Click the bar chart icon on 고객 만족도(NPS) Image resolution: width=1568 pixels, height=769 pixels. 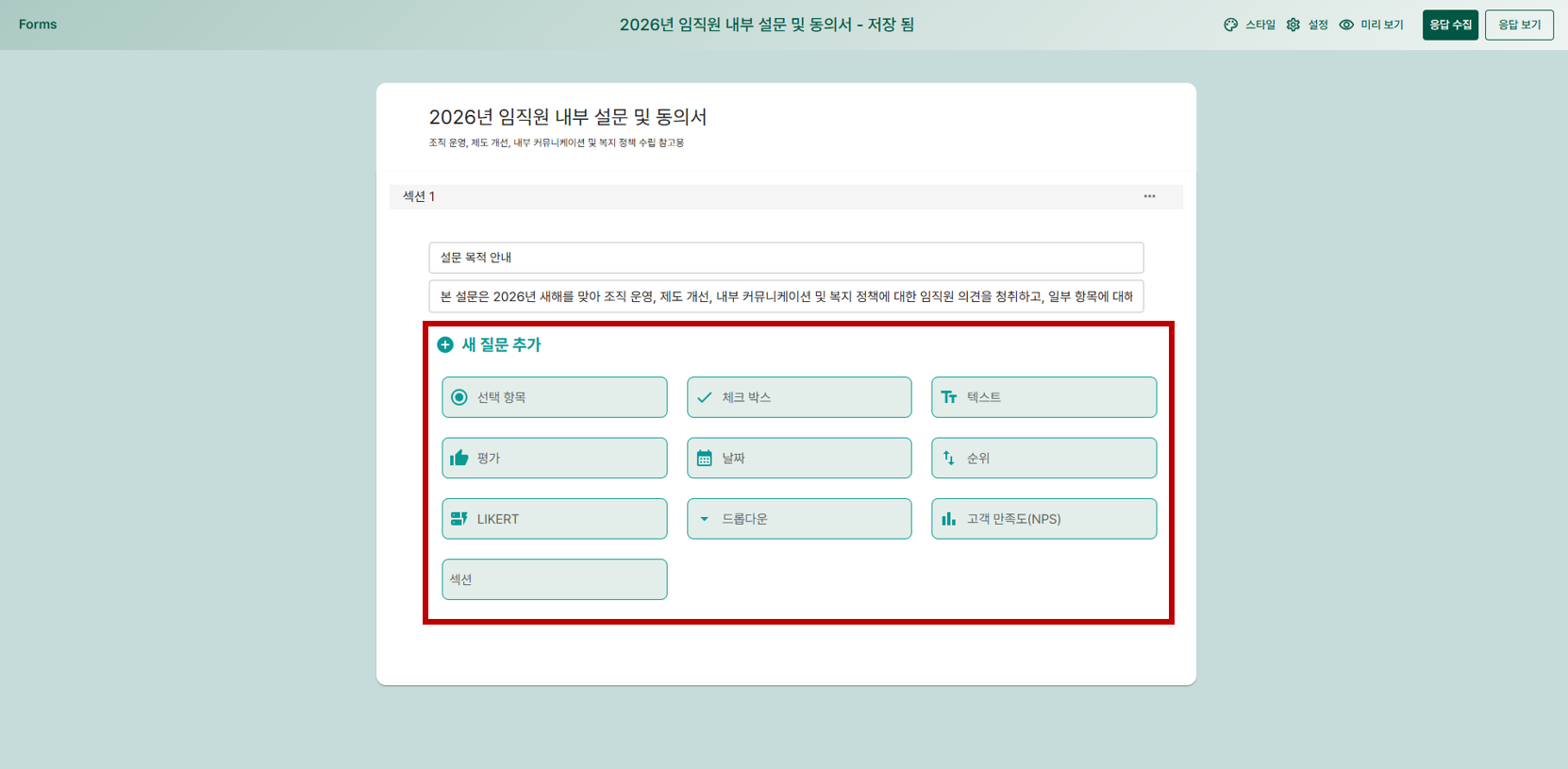point(949,519)
